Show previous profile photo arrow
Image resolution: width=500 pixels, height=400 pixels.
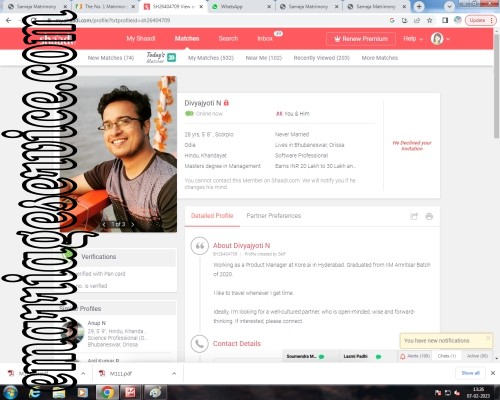(x=104, y=224)
